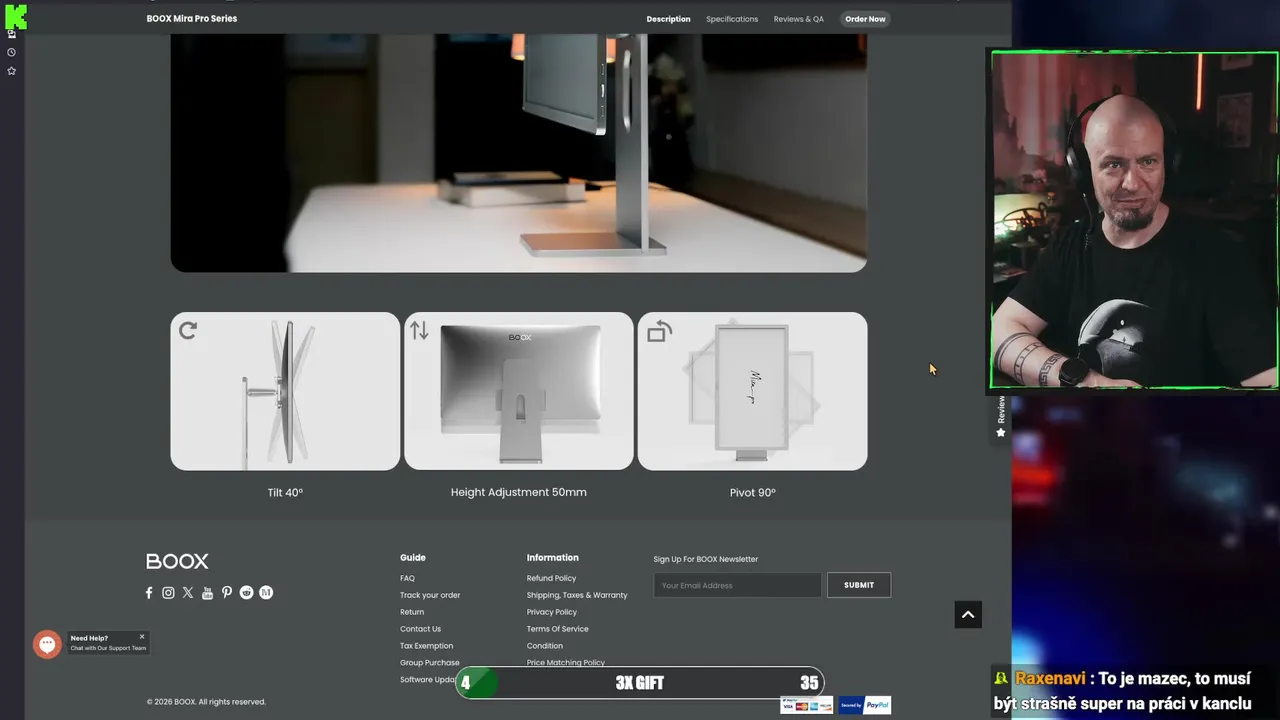Click the 'Information' footer heading
This screenshot has width=1280, height=720.
(553, 558)
